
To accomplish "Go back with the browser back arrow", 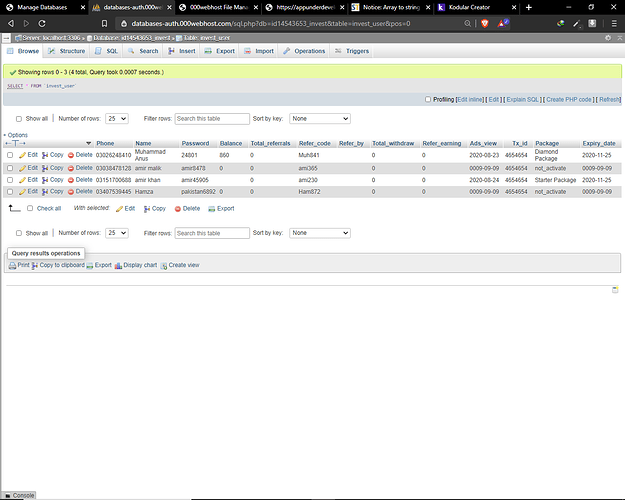I will tap(11, 24).
